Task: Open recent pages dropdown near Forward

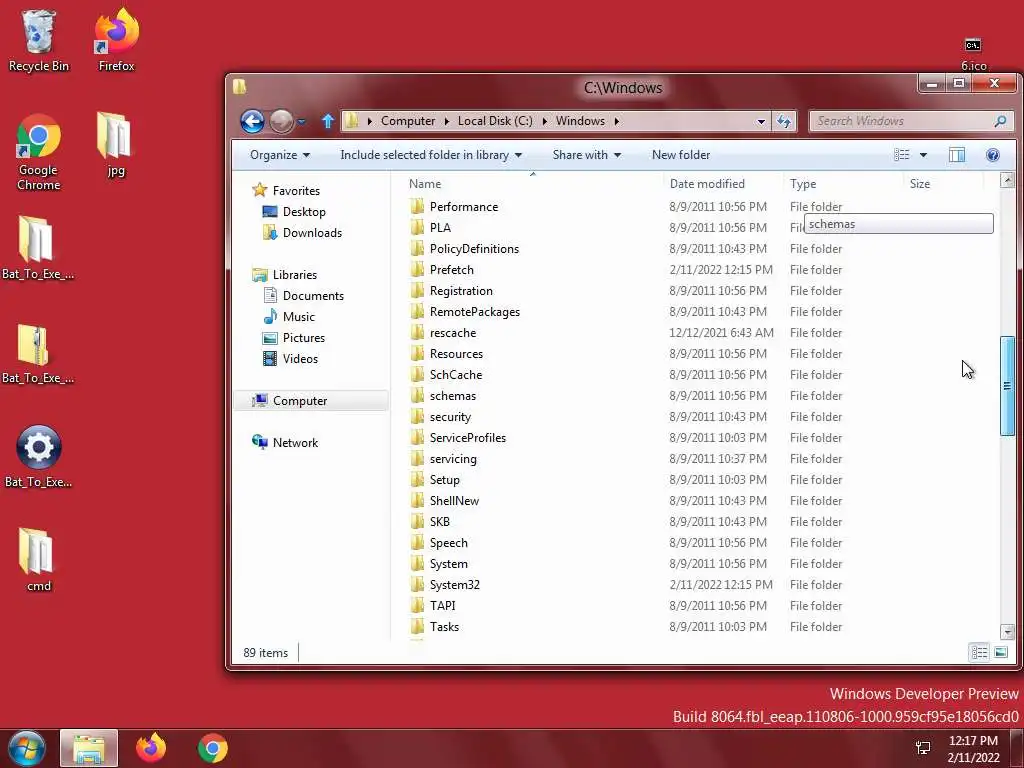Action: 301,121
